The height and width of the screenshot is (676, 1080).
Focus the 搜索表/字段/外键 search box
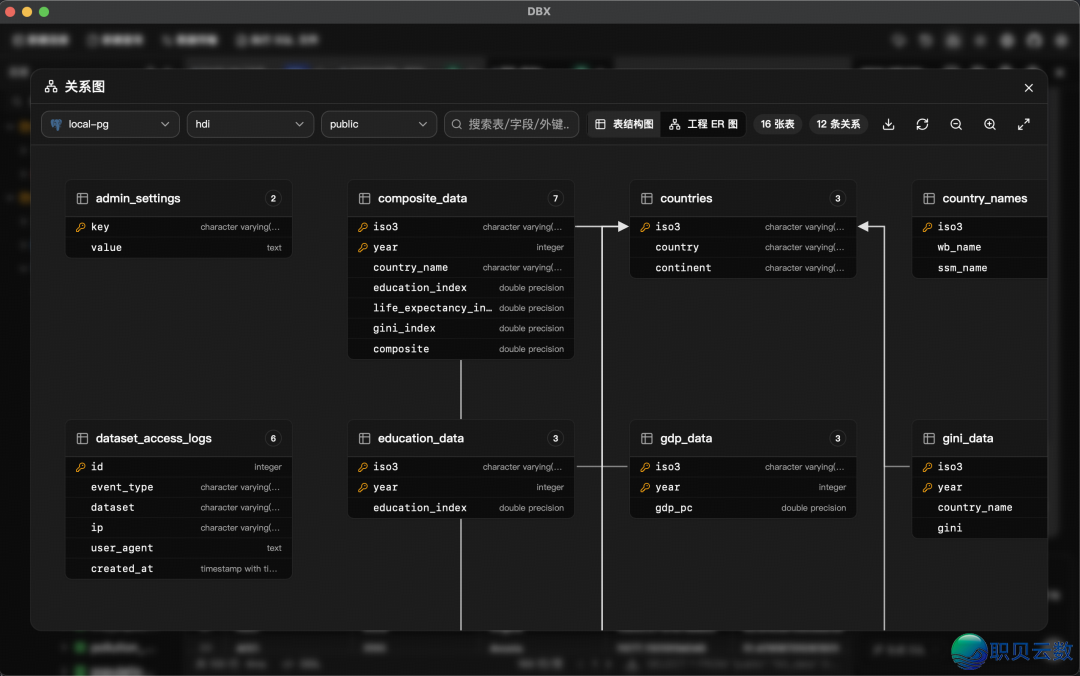pyautogui.click(x=511, y=124)
